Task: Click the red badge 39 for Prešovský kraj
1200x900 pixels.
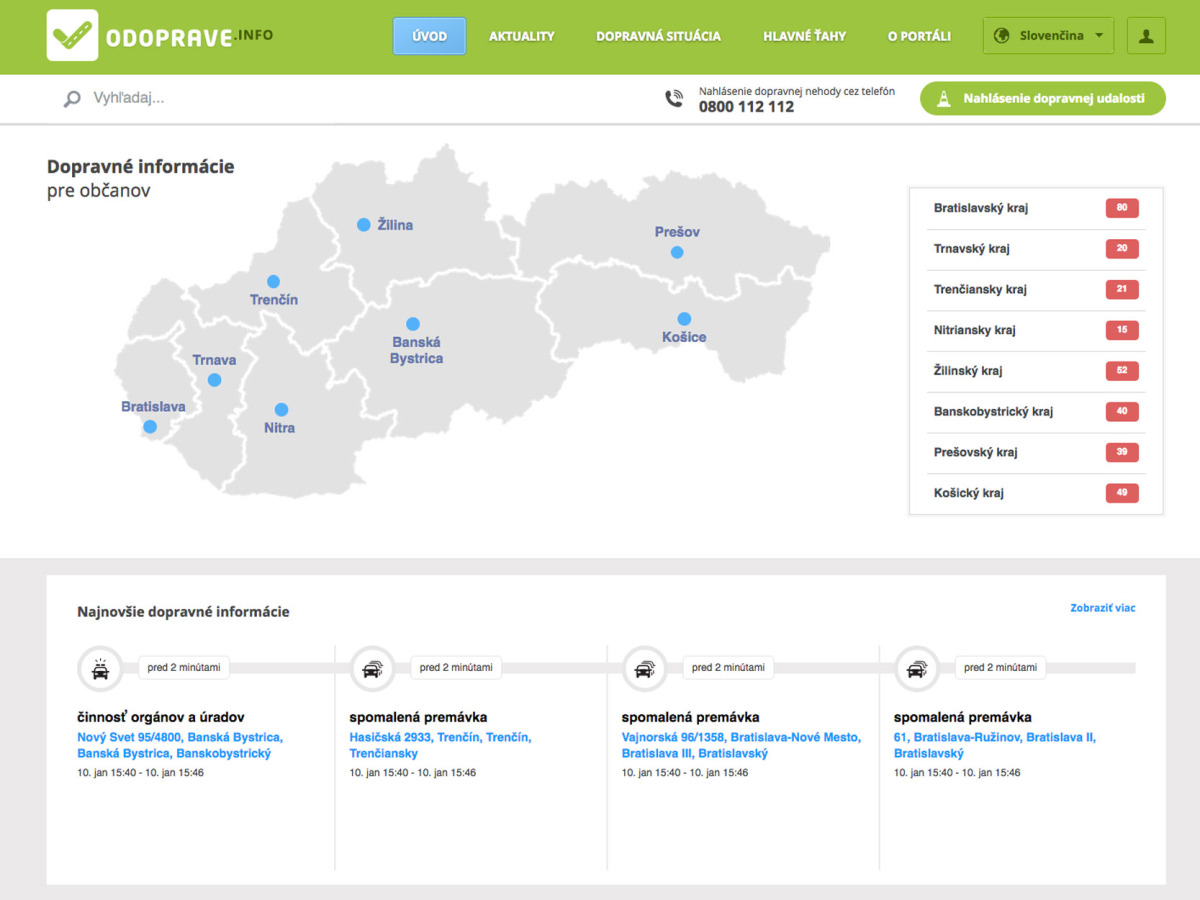Action: coord(1122,452)
